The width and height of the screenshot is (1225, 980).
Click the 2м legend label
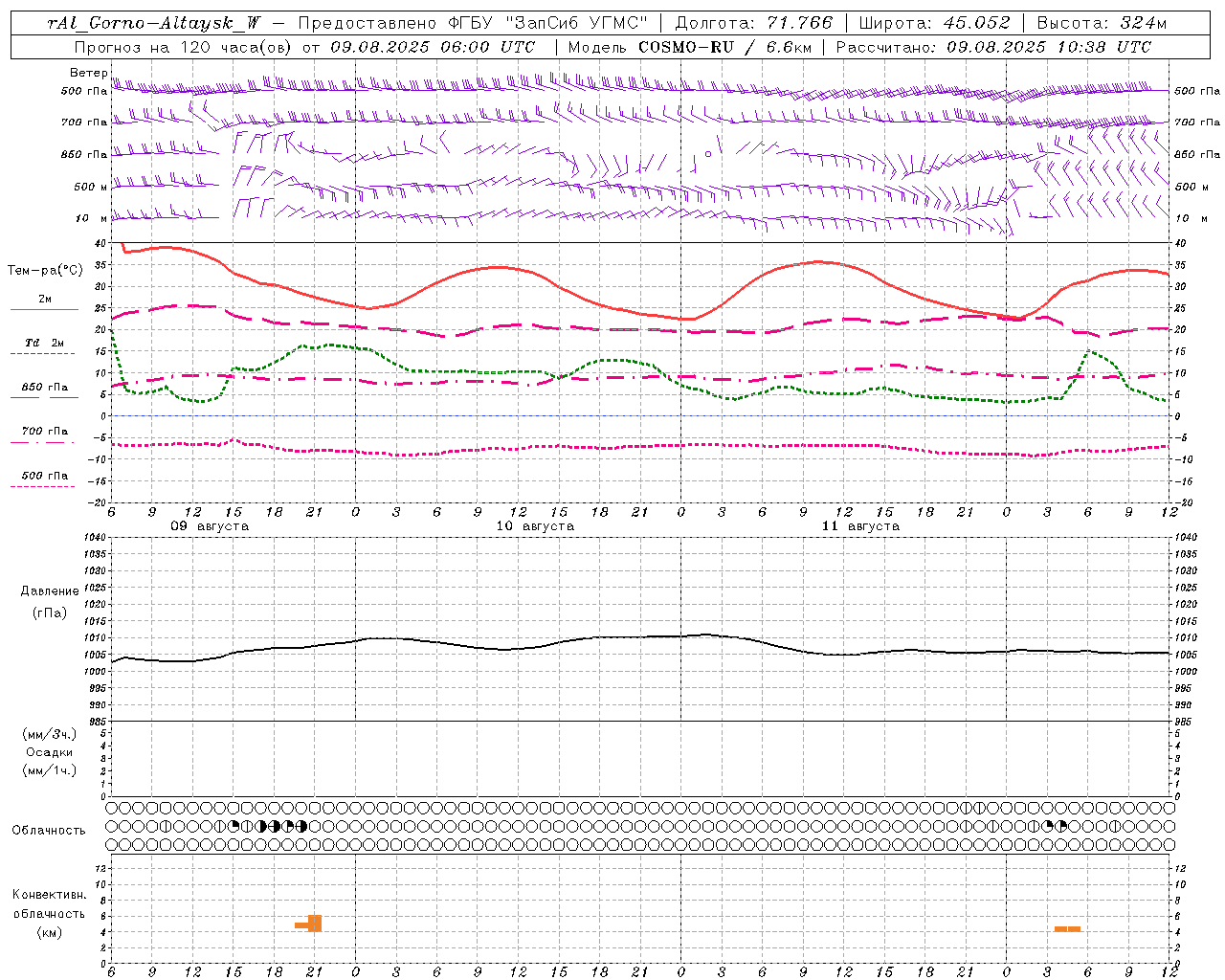tap(45, 299)
